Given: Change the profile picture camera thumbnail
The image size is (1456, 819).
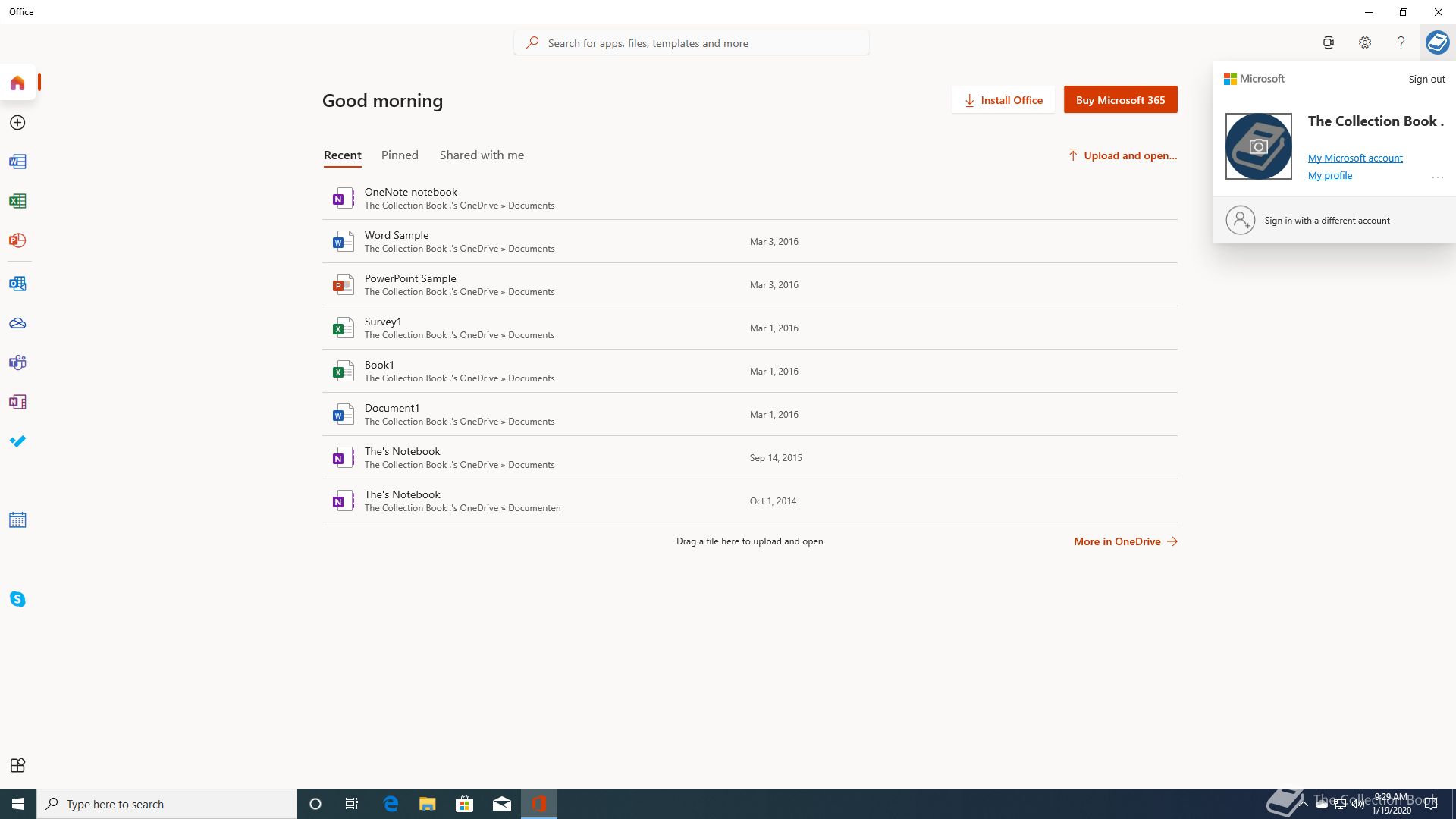Looking at the screenshot, I should click(1259, 146).
